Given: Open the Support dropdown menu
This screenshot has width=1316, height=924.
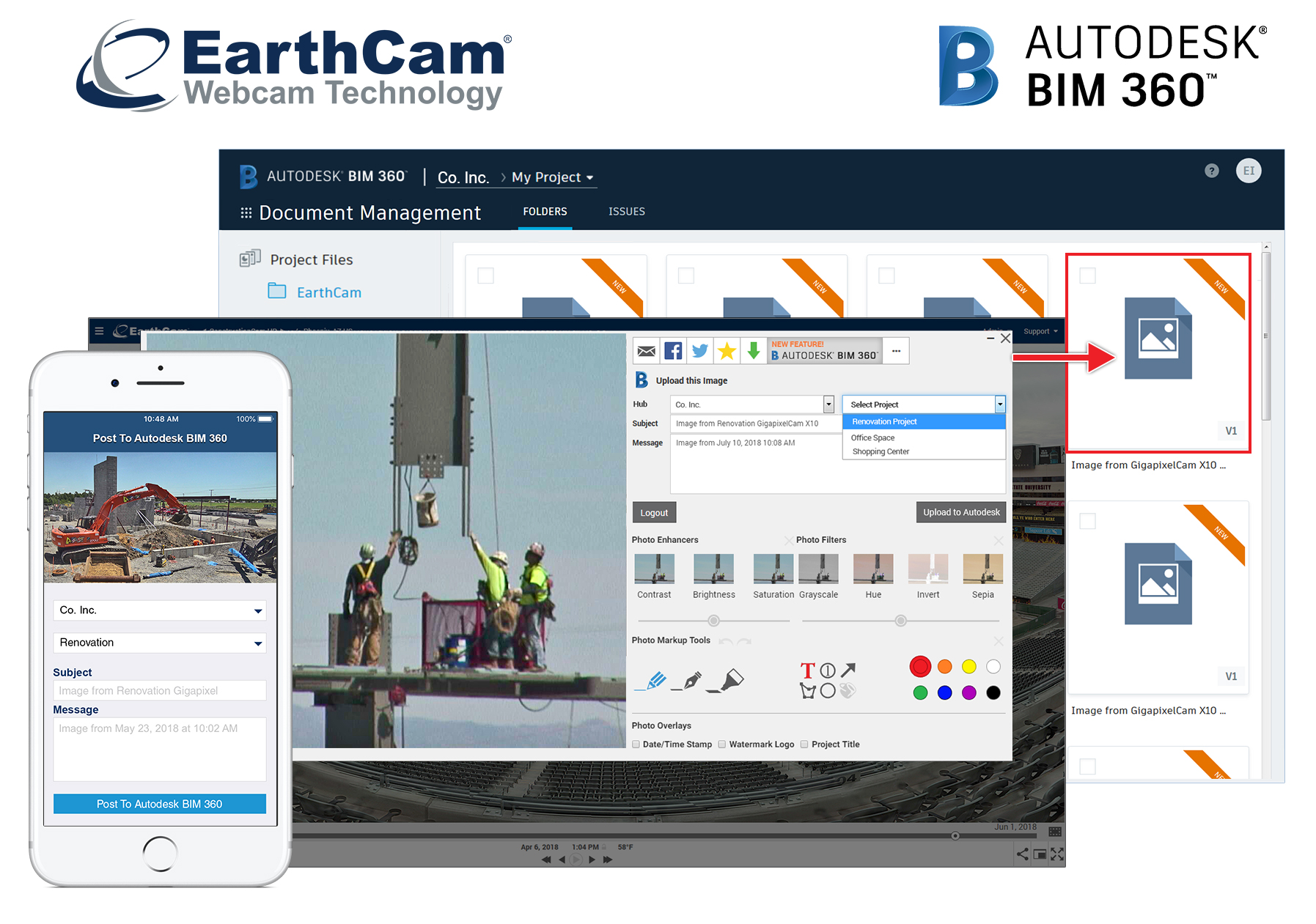Looking at the screenshot, I should [1040, 331].
